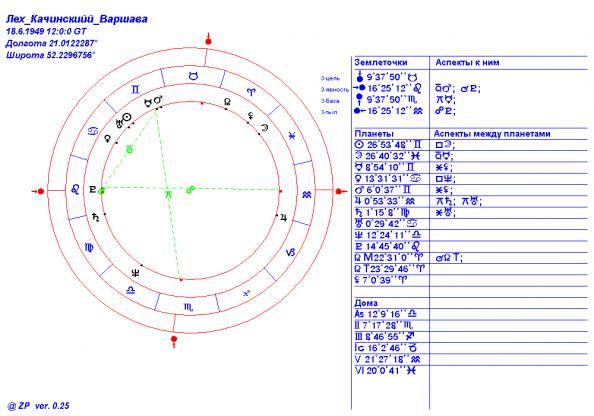The height and width of the screenshot is (416, 594).
Task: Select the Saturn glyph inside the chart wheel
Action: coord(96,217)
